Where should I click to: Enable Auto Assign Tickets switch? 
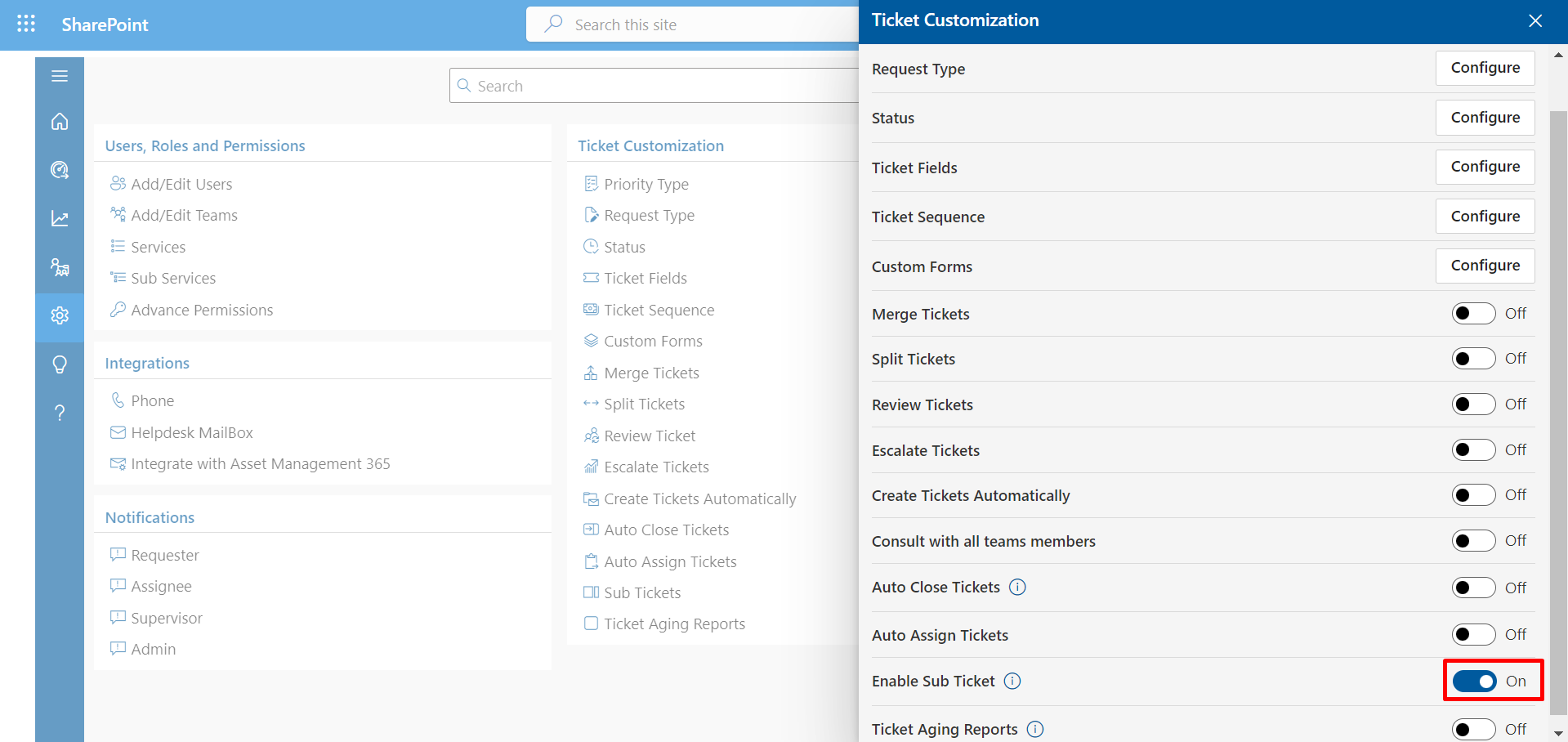click(x=1474, y=635)
